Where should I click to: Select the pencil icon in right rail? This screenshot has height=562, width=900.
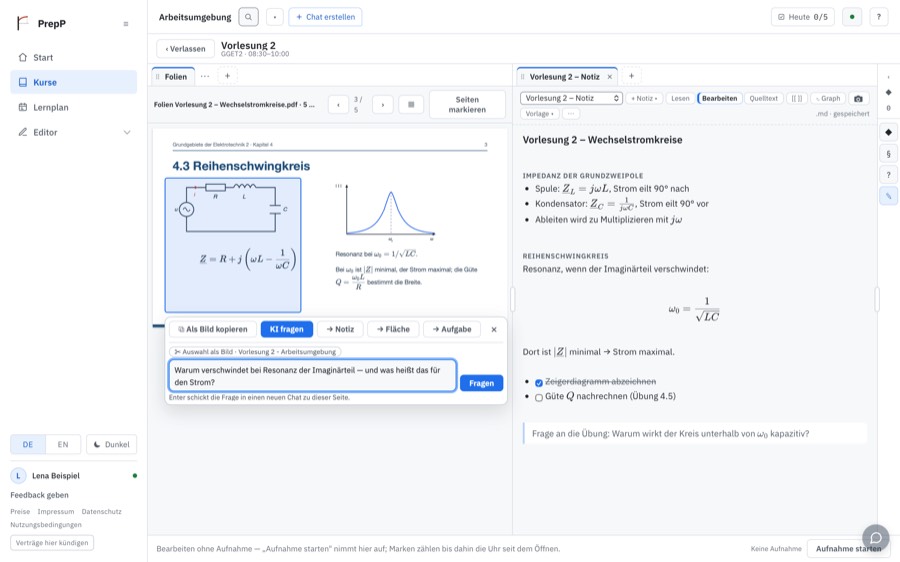click(889, 196)
